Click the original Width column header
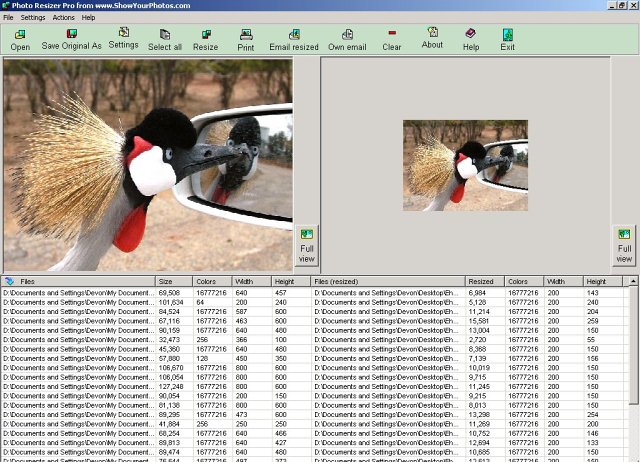Screen dimensions: 640x462 [x=251, y=281]
